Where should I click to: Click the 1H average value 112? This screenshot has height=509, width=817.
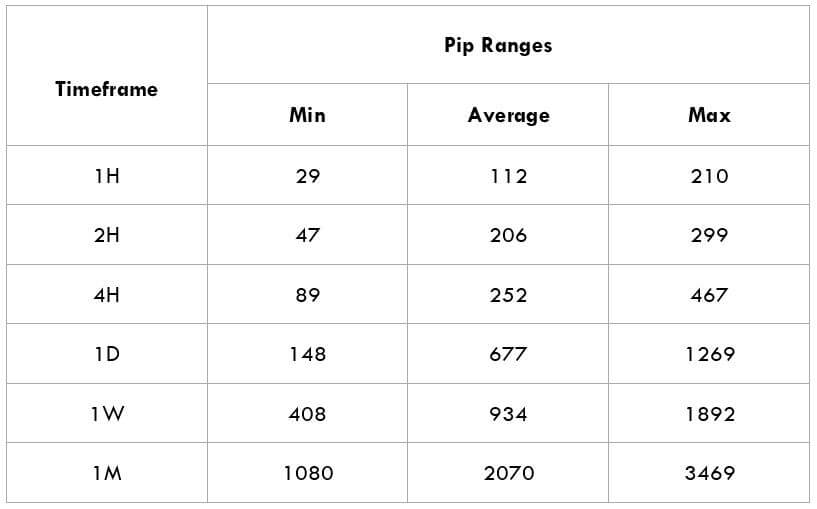[509, 176]
